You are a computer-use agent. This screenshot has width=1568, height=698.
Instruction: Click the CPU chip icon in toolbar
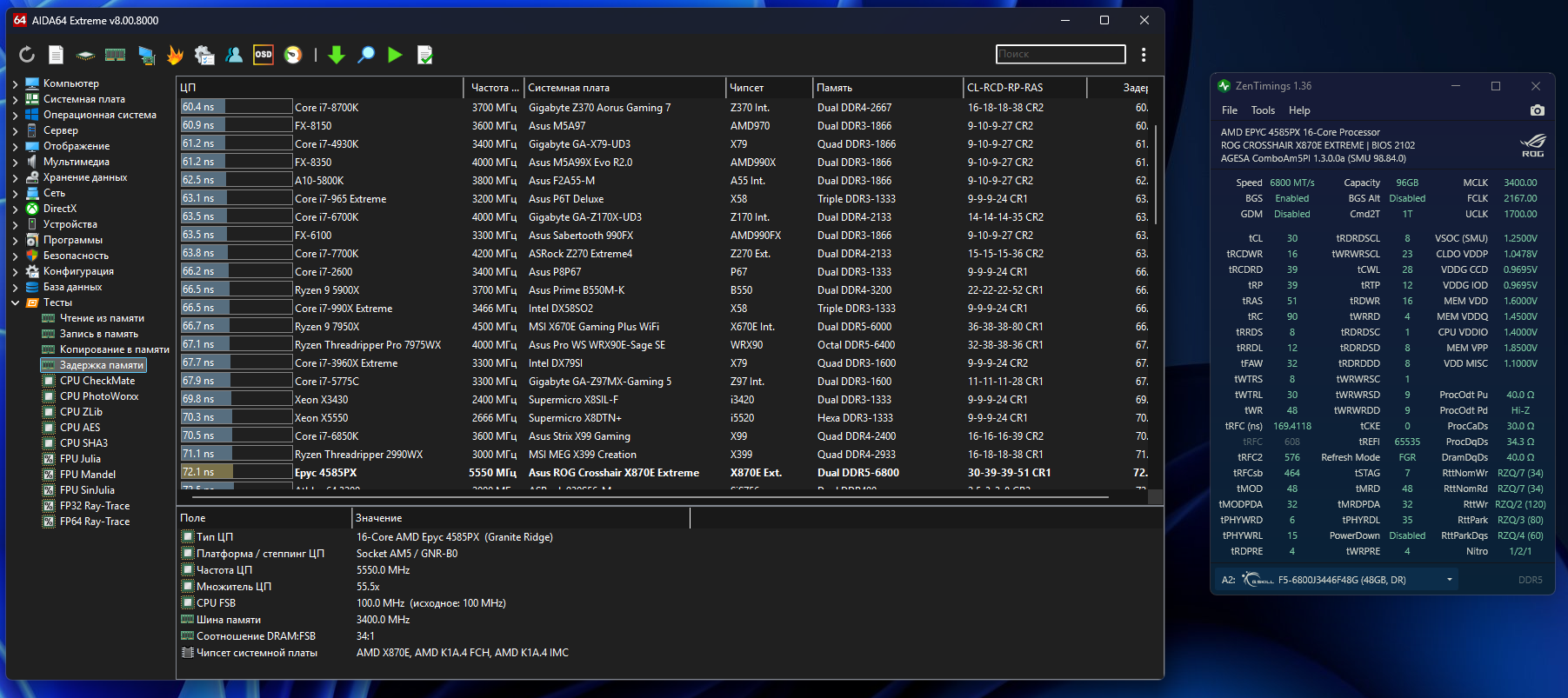click(85, 55)
